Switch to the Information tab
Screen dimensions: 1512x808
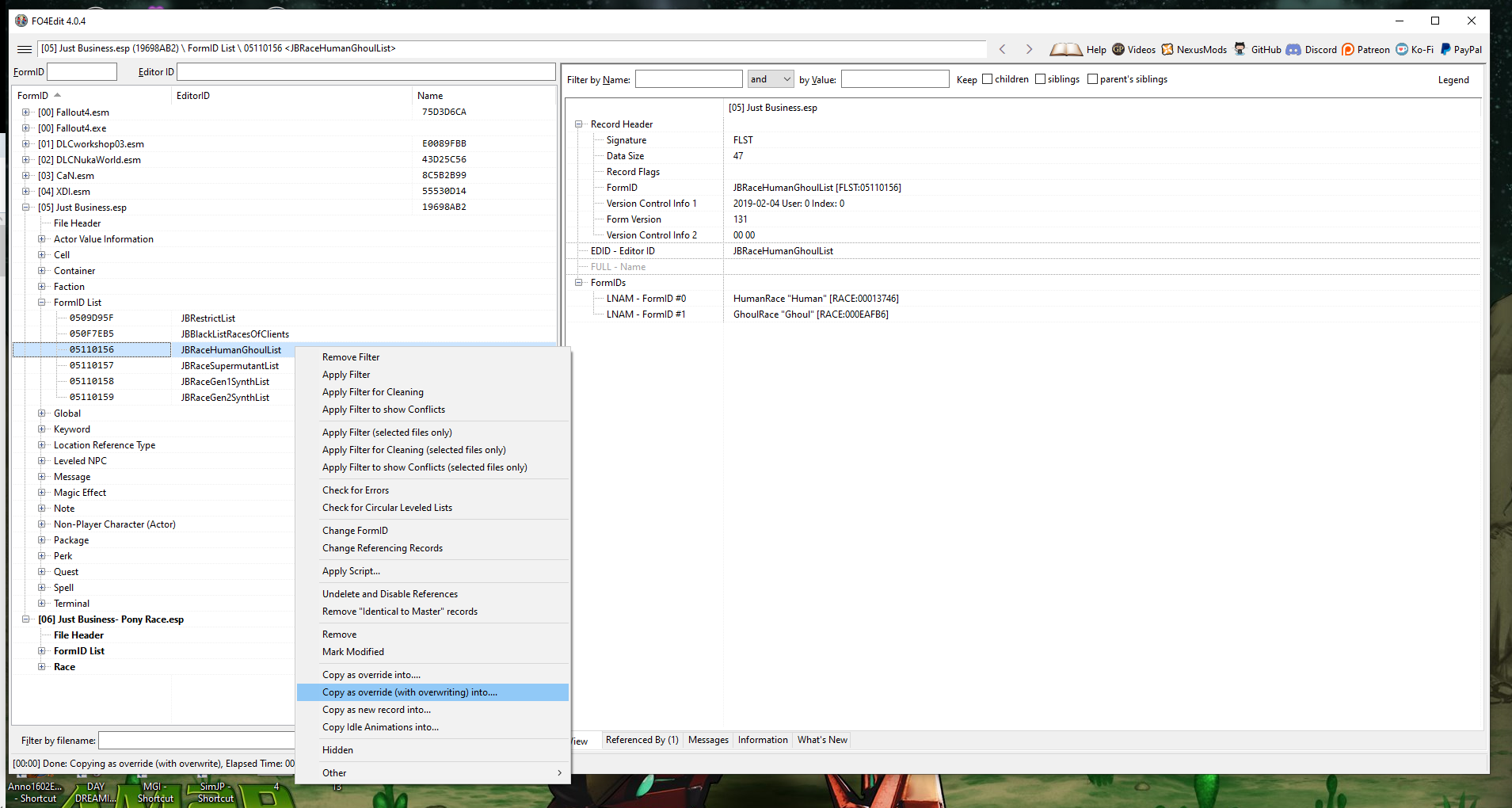[763, 740]
